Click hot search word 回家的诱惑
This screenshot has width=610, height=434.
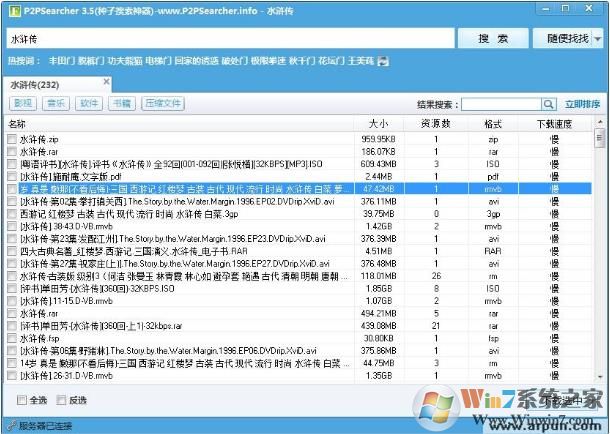coord(196,61)
